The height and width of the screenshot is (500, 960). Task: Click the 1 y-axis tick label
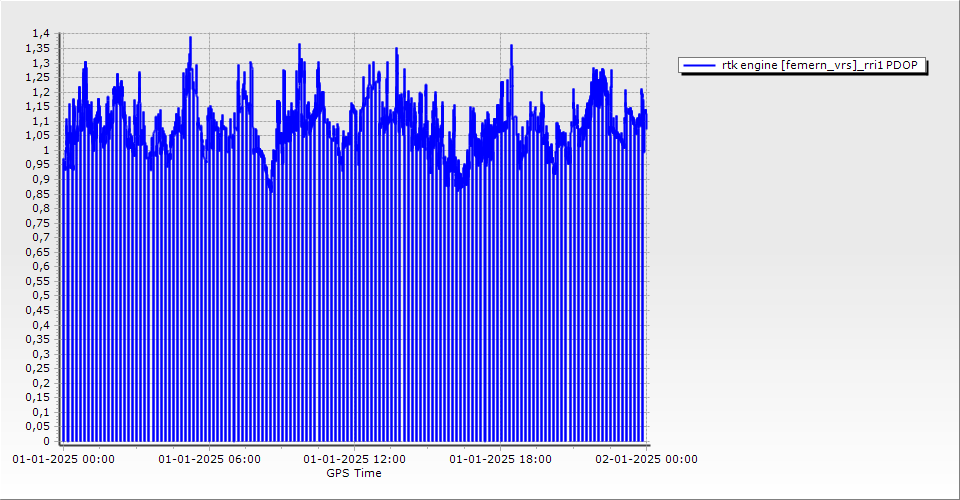(x=46, y=150)
